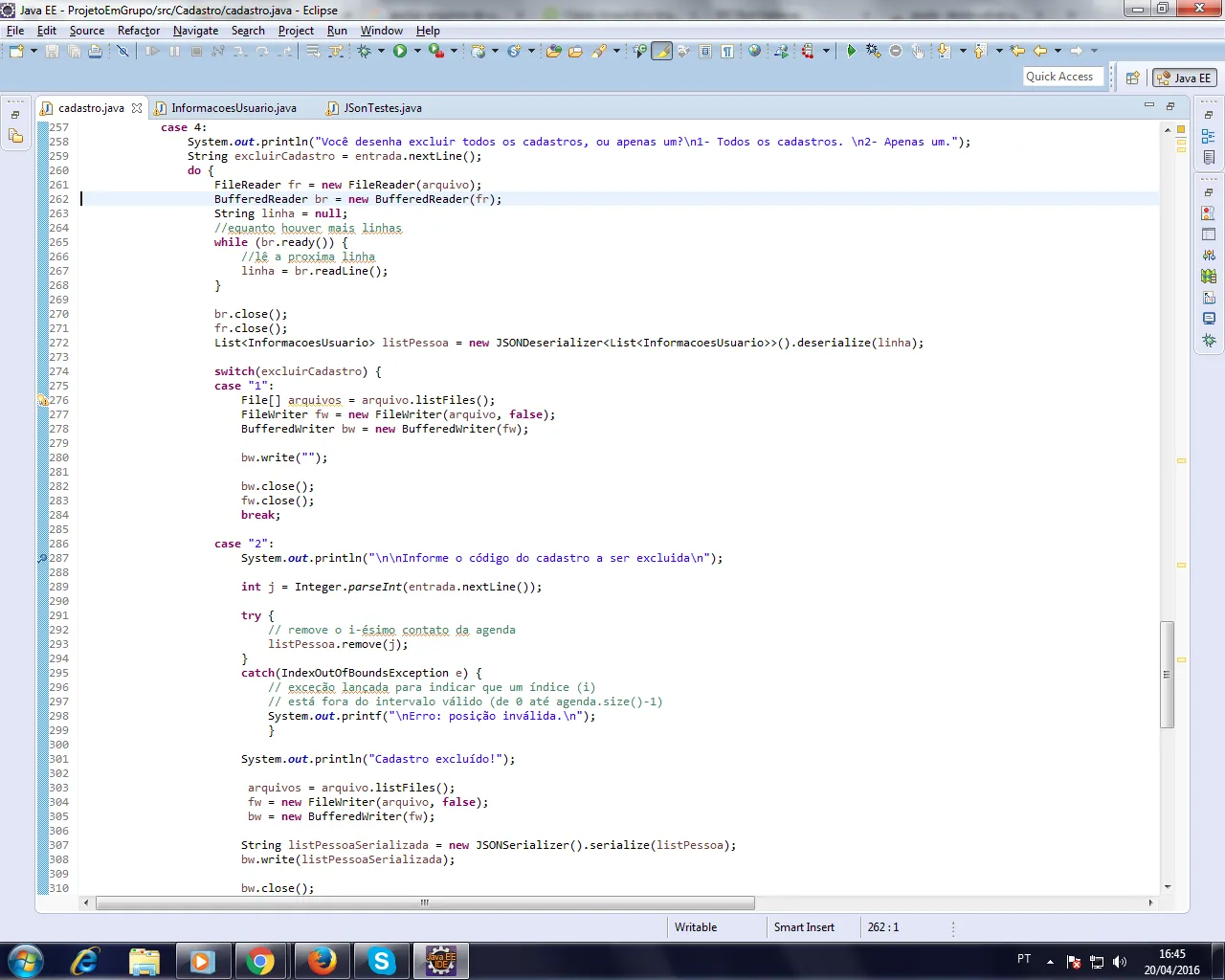Open the Outline view from right sidebar
This screenshot has width=1225, height=980.
[1209, 137]
